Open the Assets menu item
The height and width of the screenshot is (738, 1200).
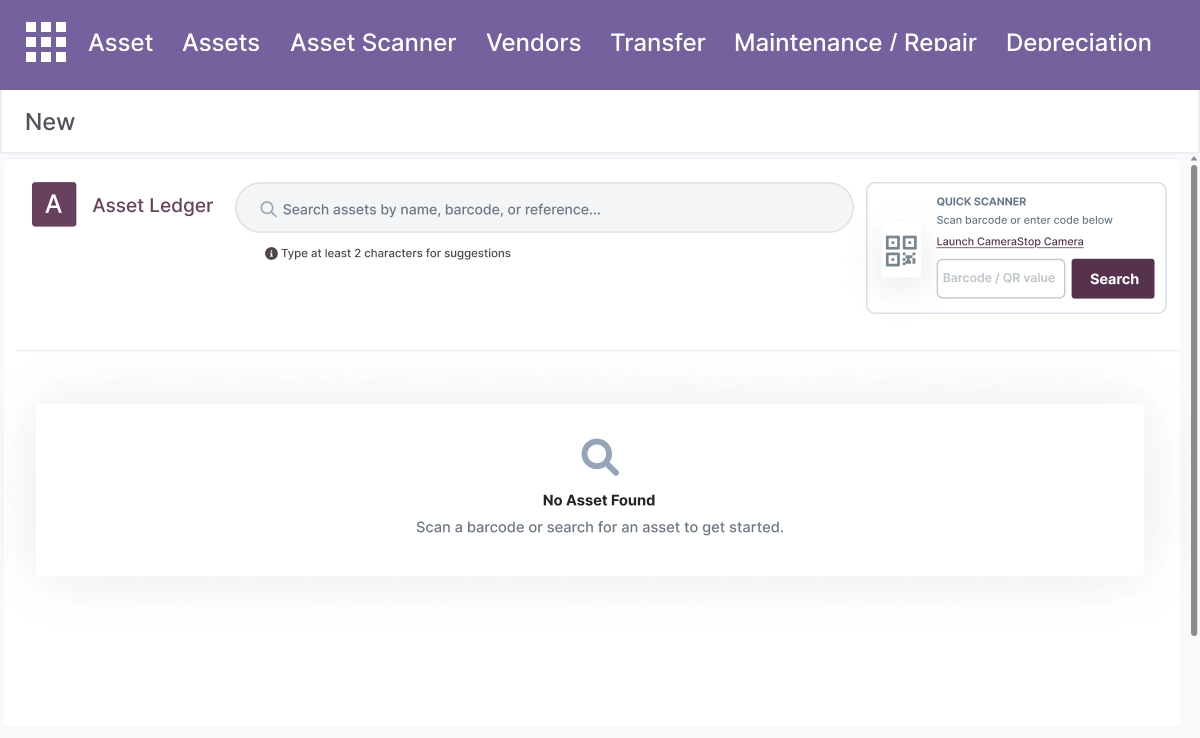[x=221, y=43]
